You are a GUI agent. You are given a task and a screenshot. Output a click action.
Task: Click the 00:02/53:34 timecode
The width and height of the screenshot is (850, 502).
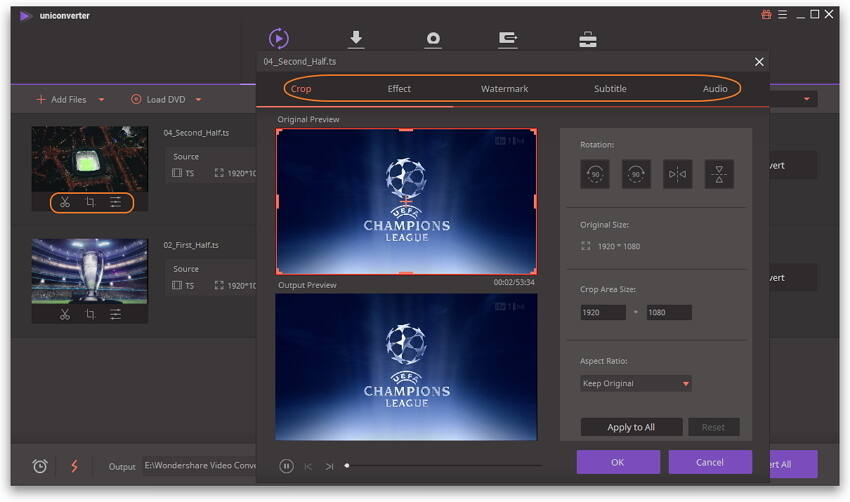point(514,282)
